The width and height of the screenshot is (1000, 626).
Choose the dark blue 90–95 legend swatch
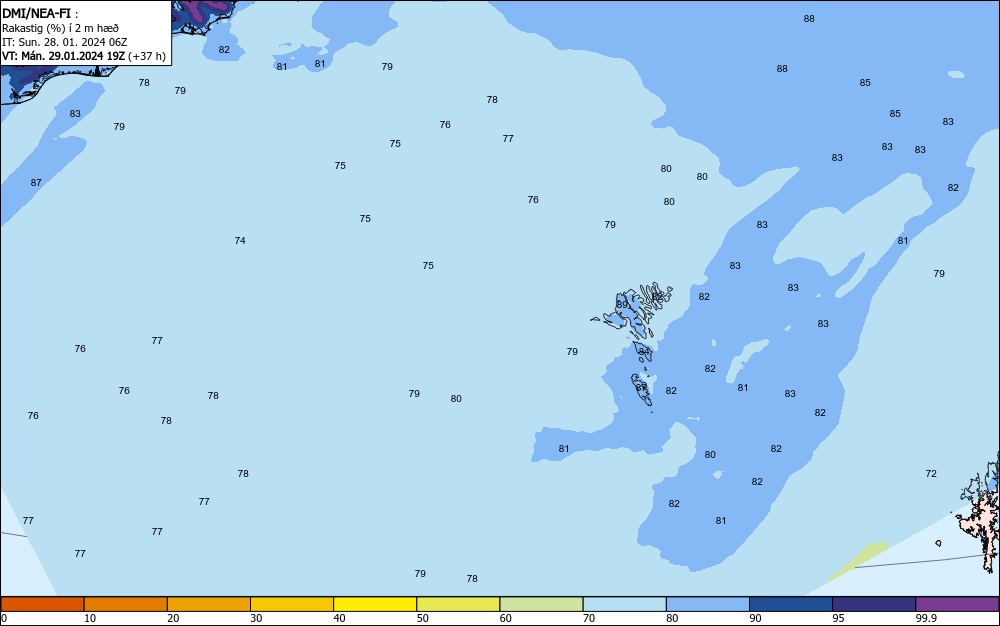791,604
